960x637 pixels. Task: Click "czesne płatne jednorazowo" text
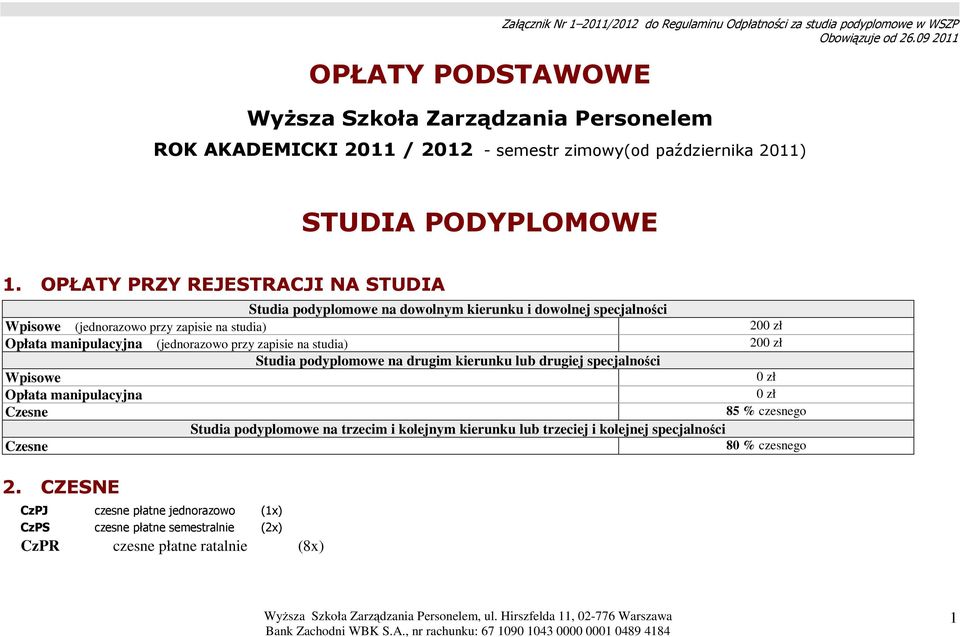pyautogui.click(x=165, y=510)
